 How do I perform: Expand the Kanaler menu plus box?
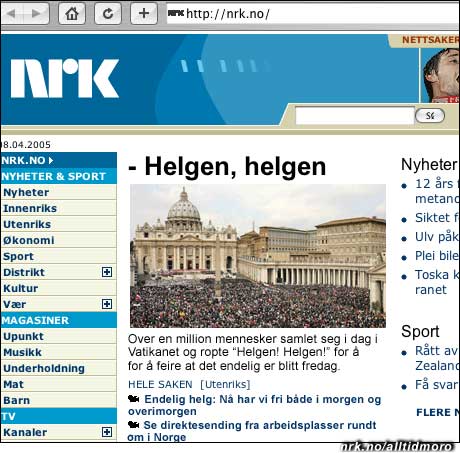107,432
